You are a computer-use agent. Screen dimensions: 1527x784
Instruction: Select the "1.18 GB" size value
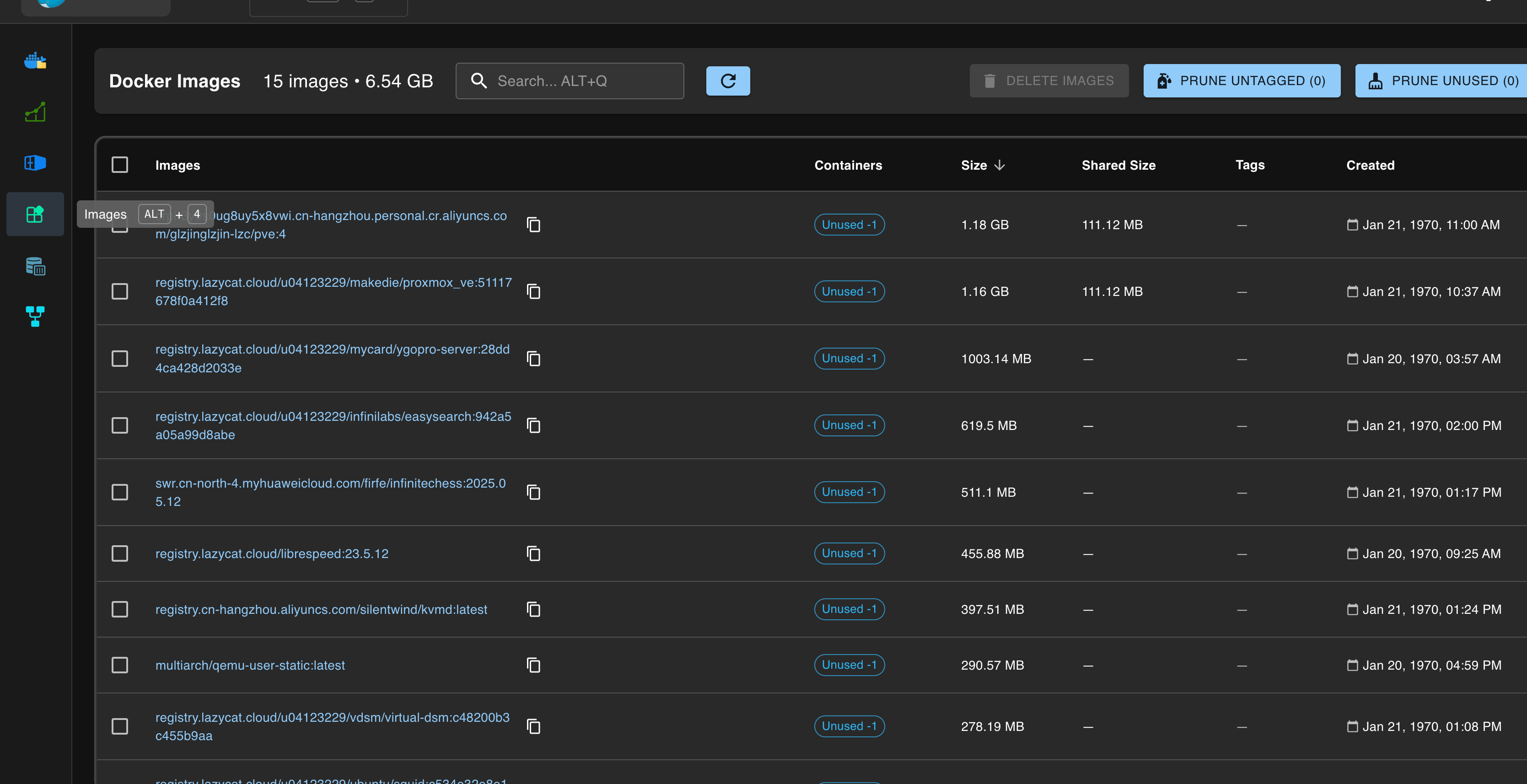984,225
